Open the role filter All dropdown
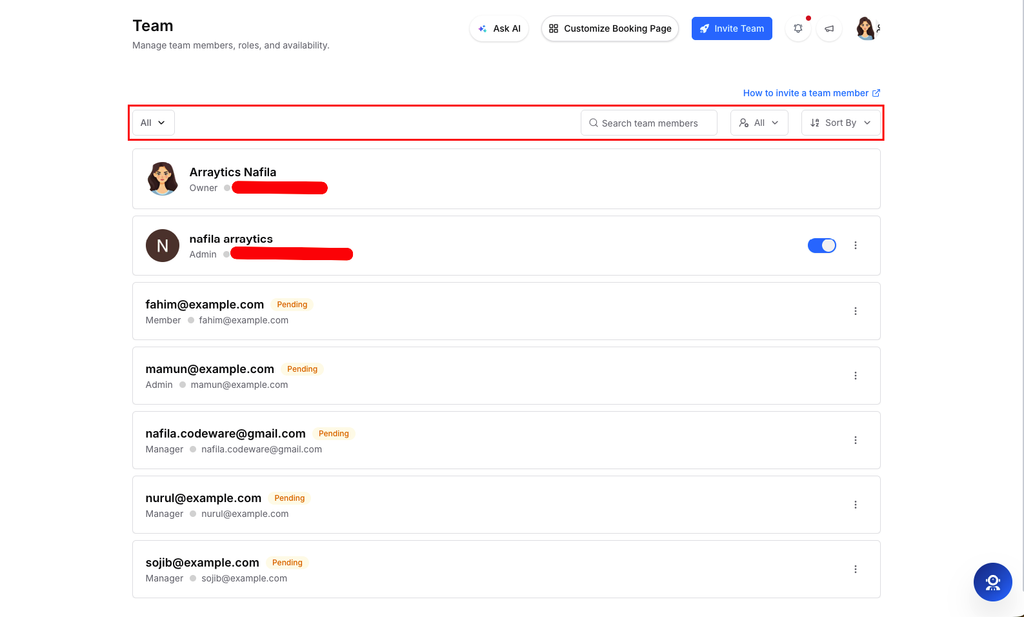The width and height of the screenshot is (1024, 617). (x=759, y=123)
